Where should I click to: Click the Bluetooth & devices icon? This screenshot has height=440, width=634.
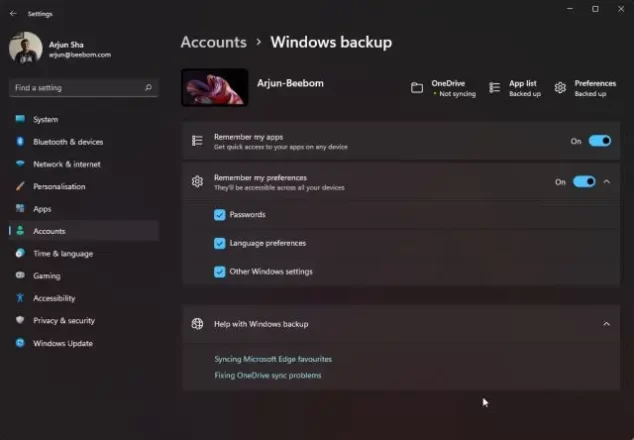(x=20, y=142)
